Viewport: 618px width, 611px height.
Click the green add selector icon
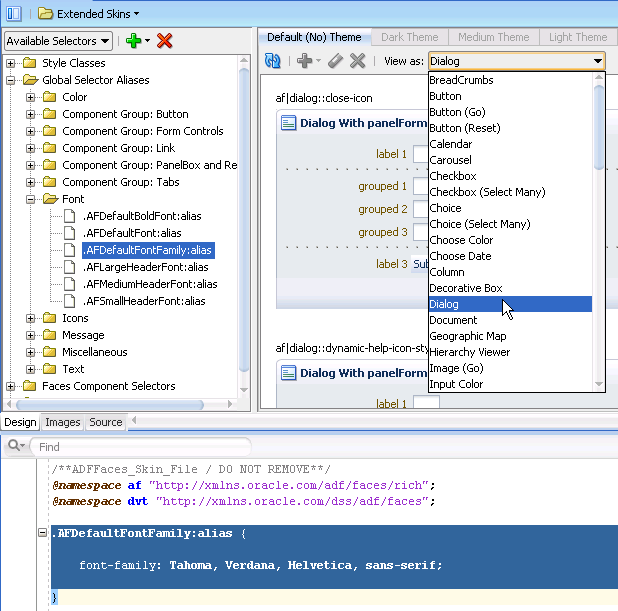pos(131,41)
